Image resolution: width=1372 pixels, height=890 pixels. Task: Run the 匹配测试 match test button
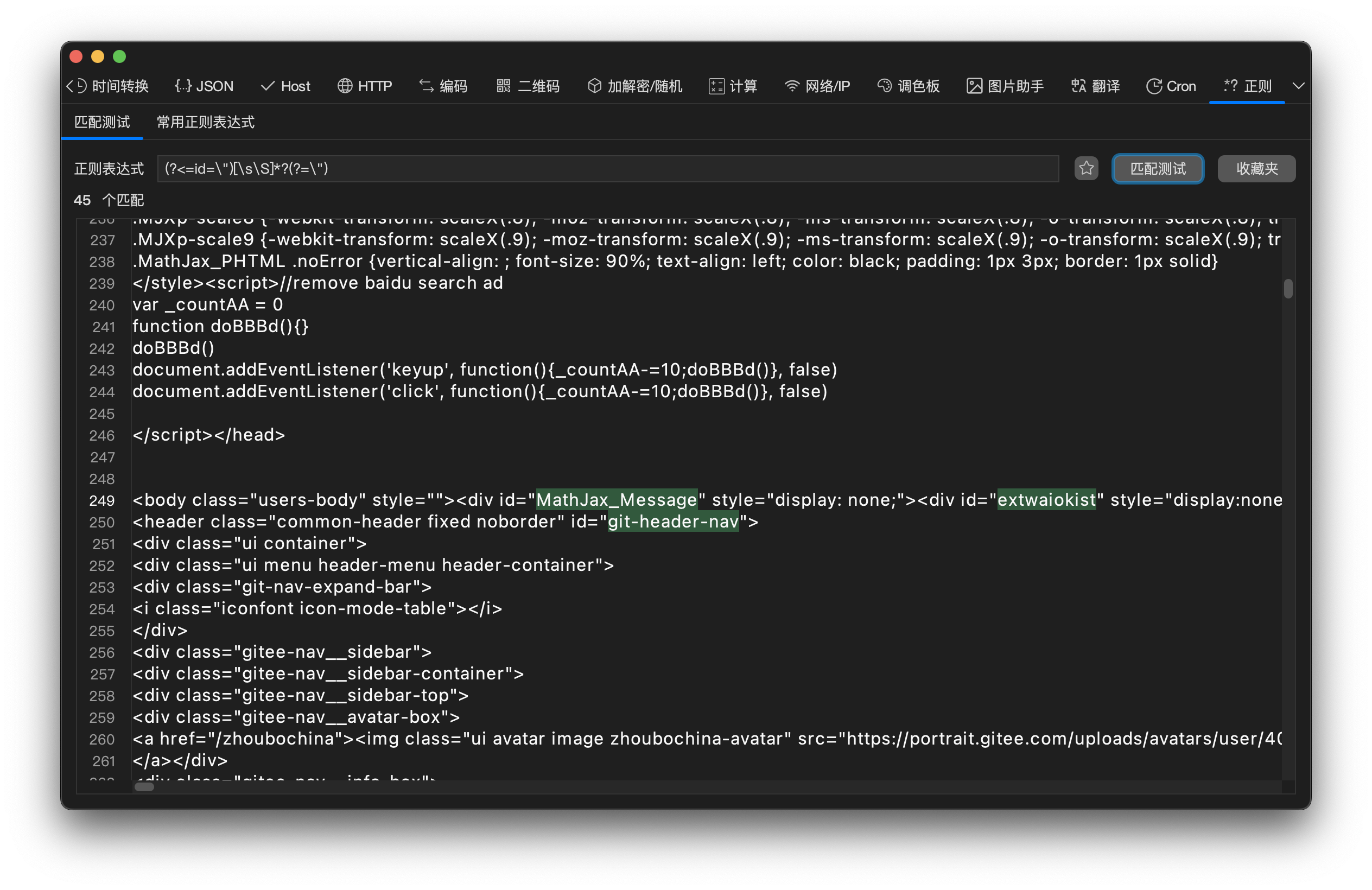point(1158,168)
